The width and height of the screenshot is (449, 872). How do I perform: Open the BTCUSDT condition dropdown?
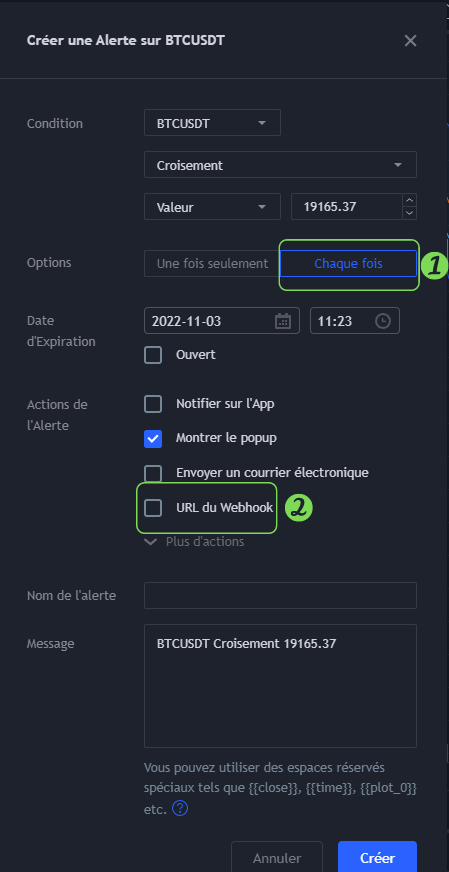point(212,123)
